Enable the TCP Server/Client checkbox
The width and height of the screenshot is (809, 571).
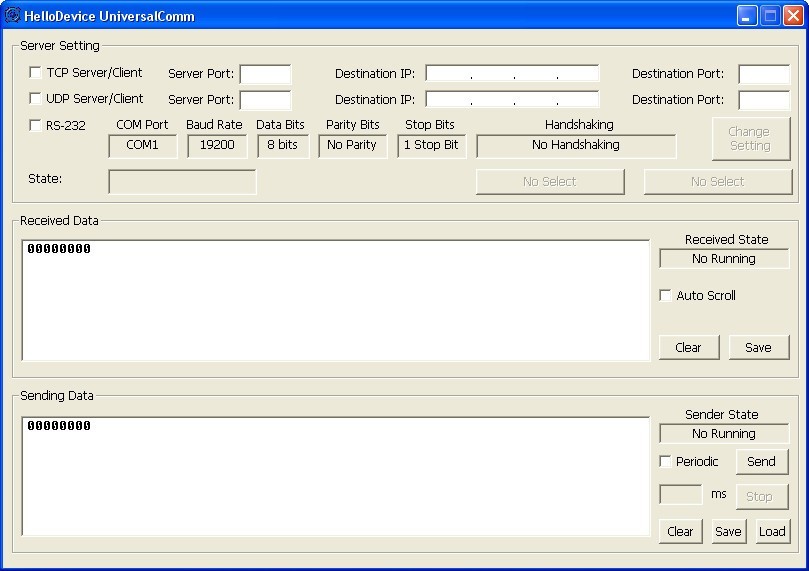click(x=35, y=72)
